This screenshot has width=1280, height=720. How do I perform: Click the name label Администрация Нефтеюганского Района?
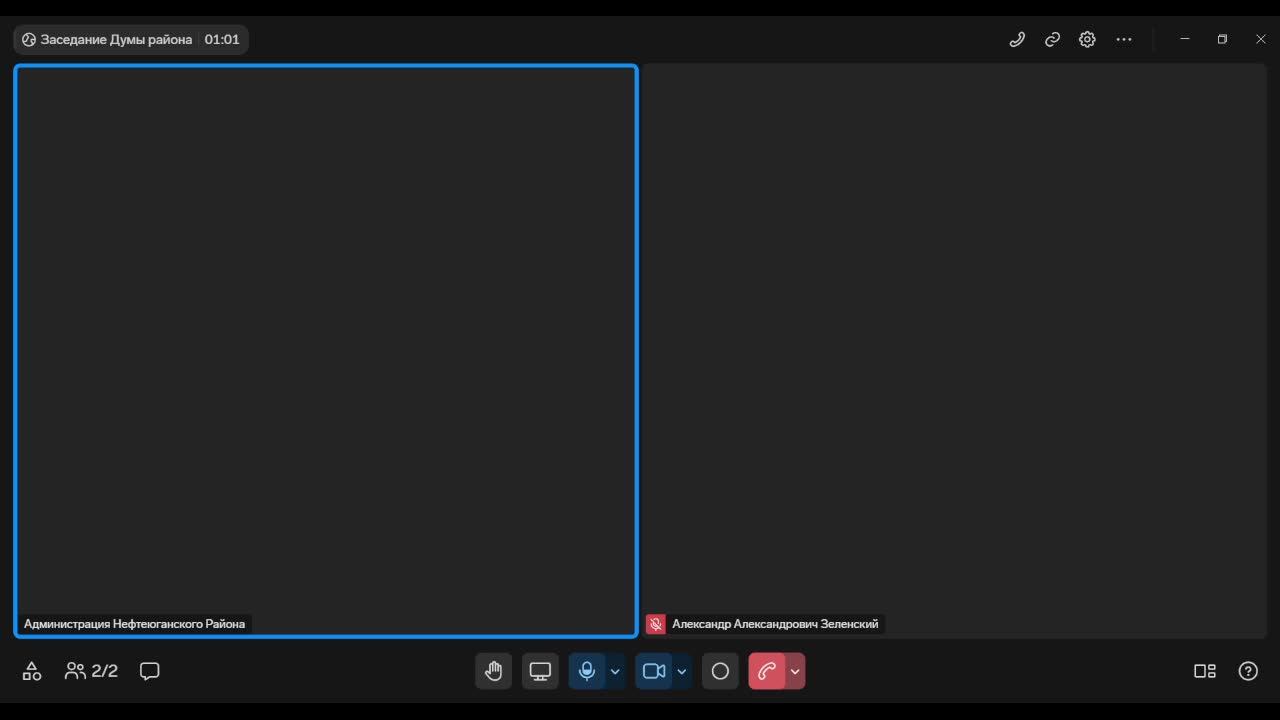(134, 624)
